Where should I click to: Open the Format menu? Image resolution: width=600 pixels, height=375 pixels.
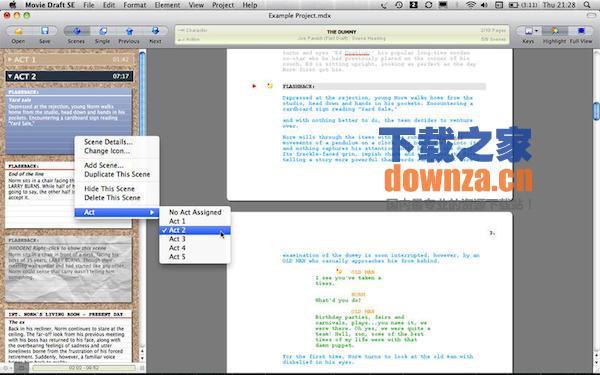tap(135, 5)
